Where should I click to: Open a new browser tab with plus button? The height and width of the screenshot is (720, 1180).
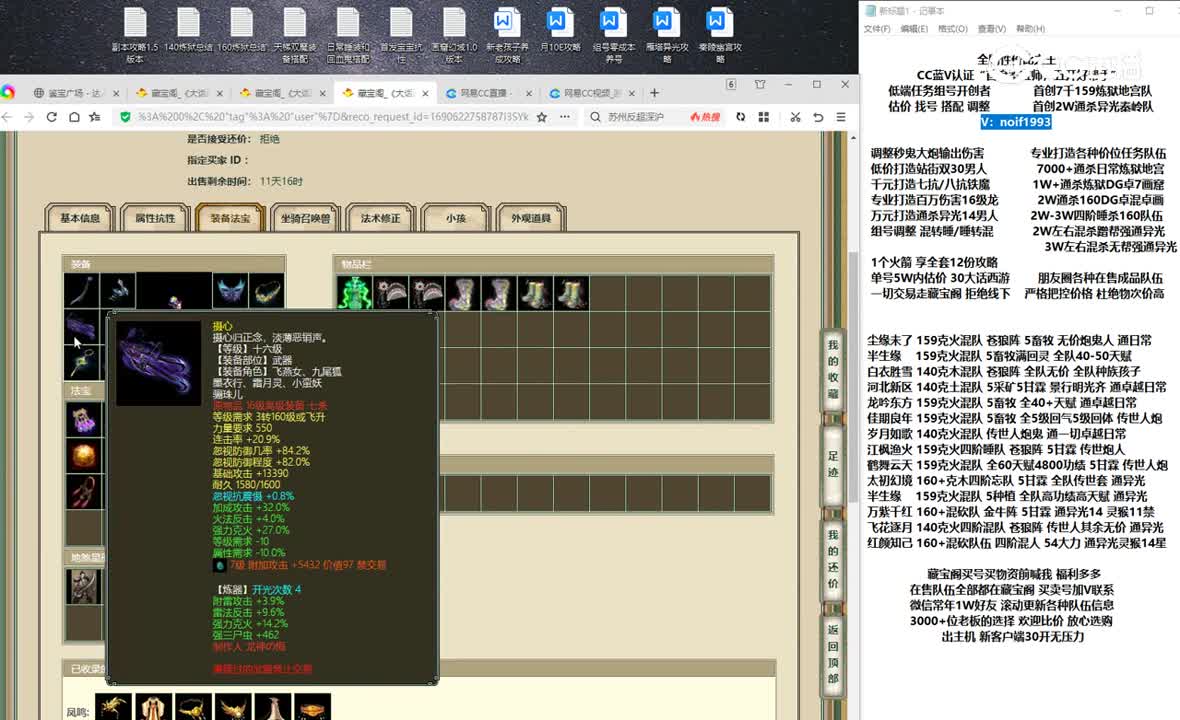coord(655,93)
